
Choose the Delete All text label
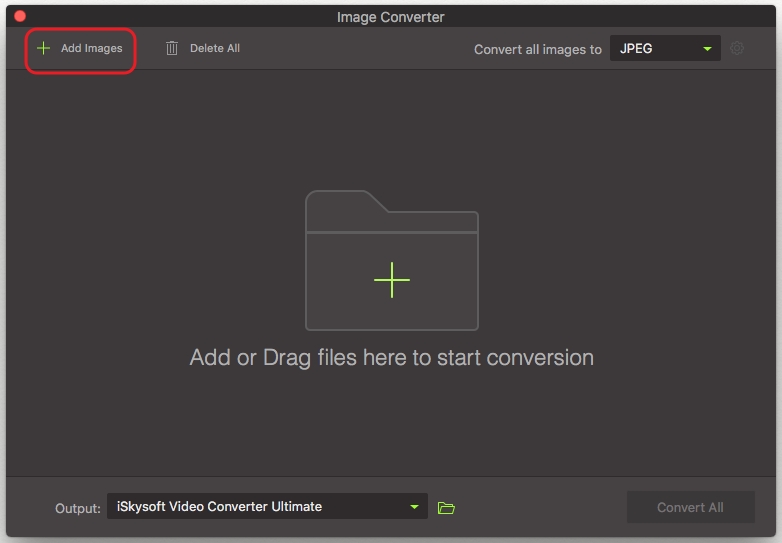click(x=214, y=48)
